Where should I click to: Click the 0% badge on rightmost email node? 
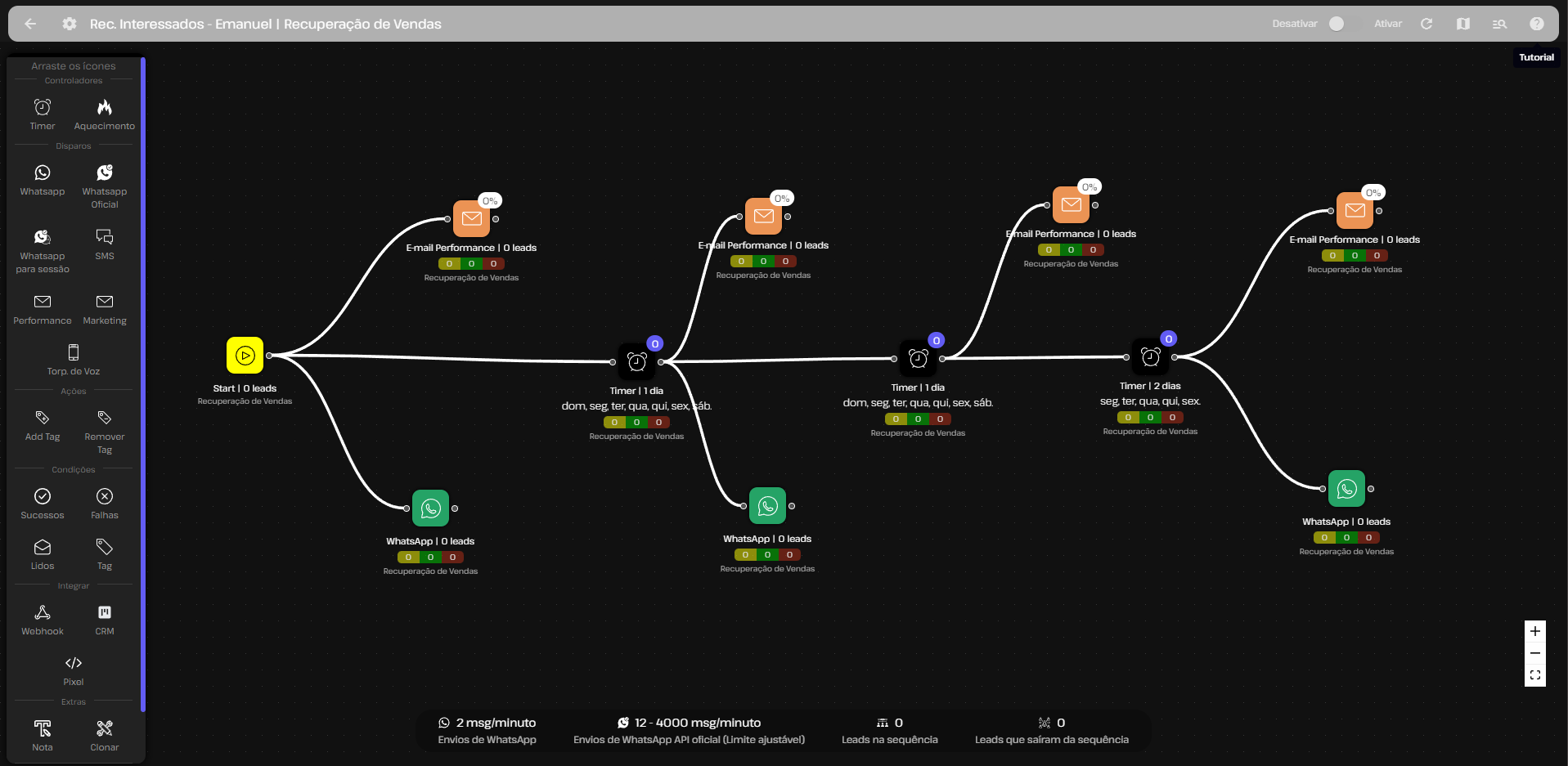coord(1373,193)
